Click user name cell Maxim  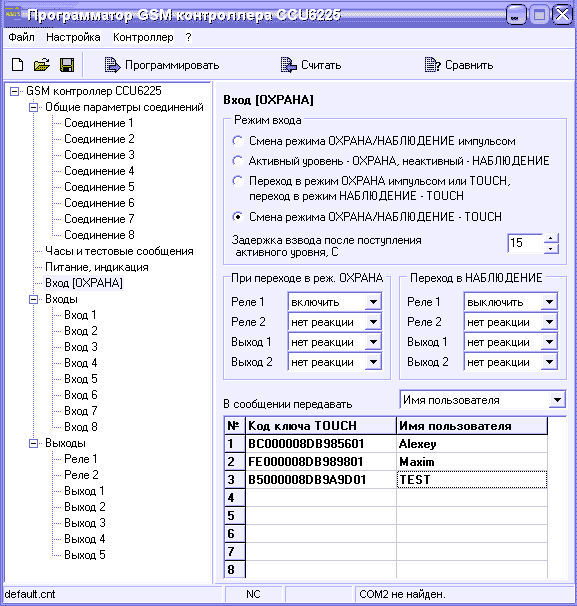pyautogui.click(x=472, y=462)
